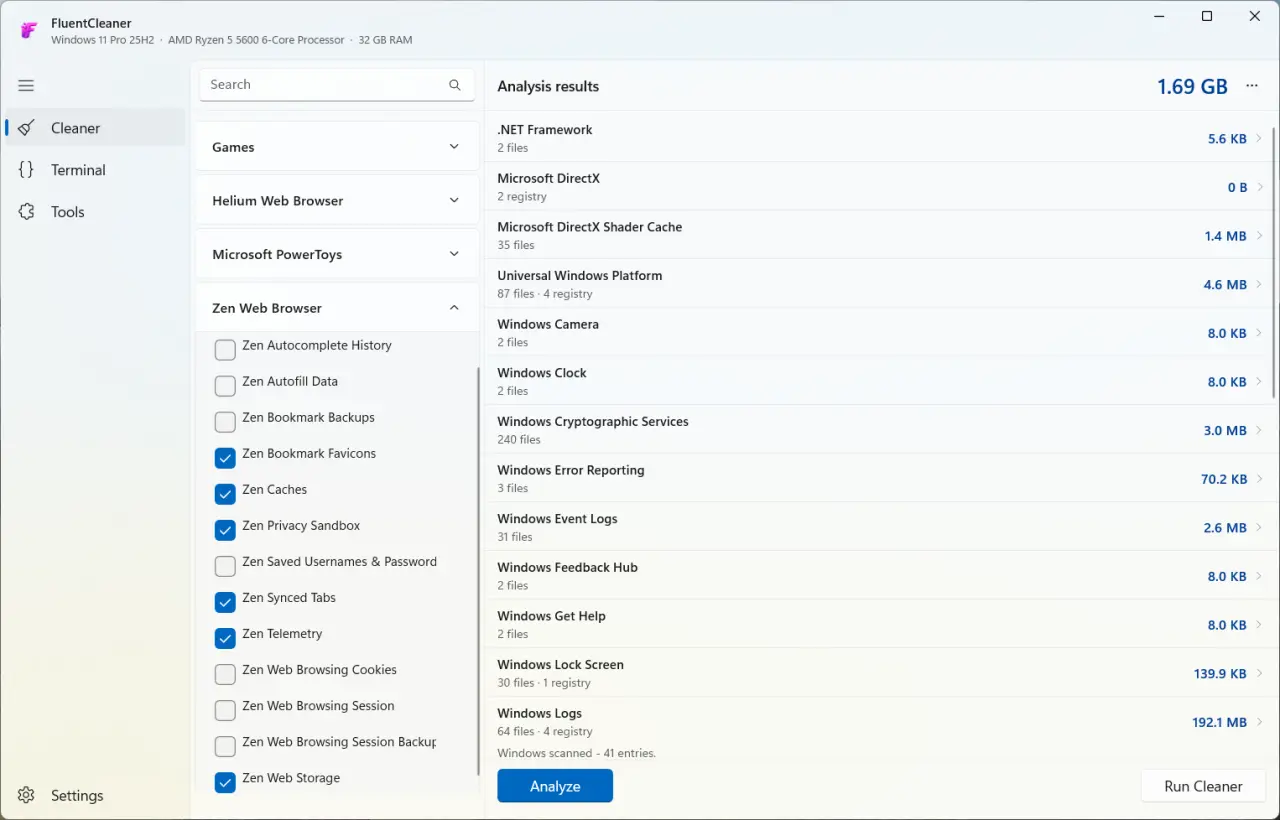
Task: Click the Cleaner broom icon
Action: point(27,128)
